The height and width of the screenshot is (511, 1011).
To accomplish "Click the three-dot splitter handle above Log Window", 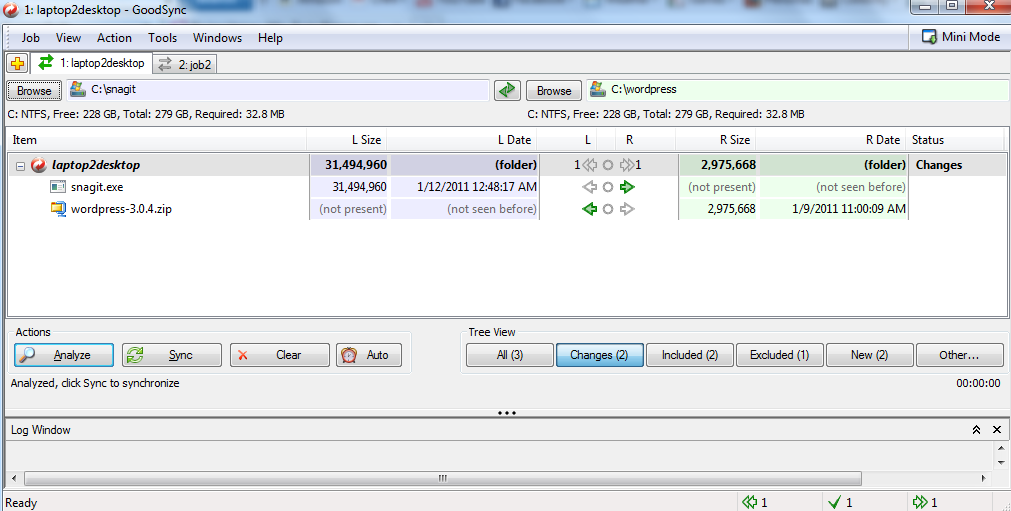I will click(507, 413).
